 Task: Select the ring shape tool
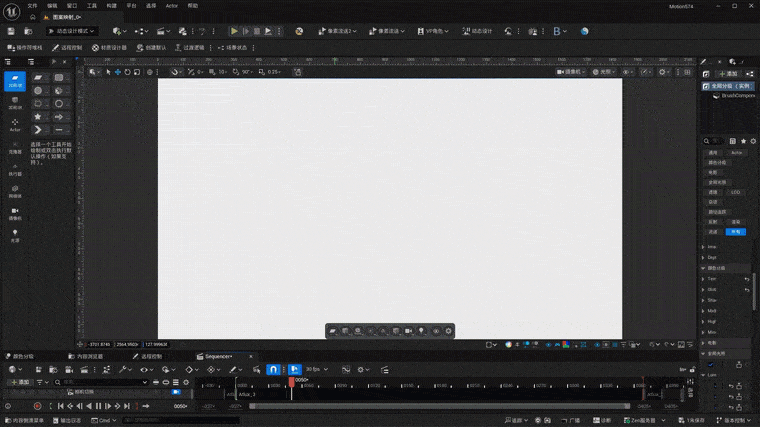(x=59, y=104)
